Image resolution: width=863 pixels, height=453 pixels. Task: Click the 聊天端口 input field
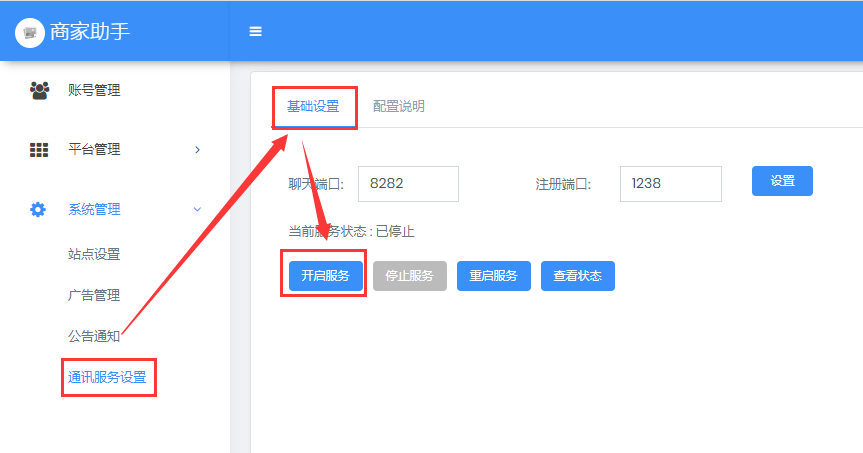point(408,184)
